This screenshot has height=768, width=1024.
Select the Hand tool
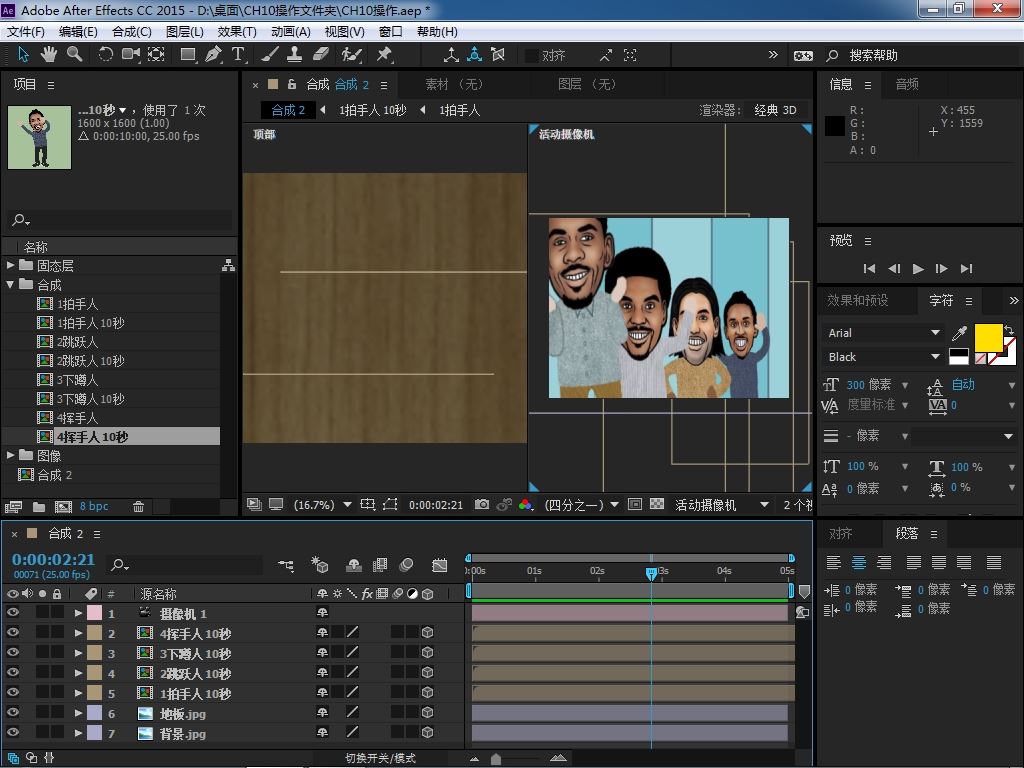point(49,54)
